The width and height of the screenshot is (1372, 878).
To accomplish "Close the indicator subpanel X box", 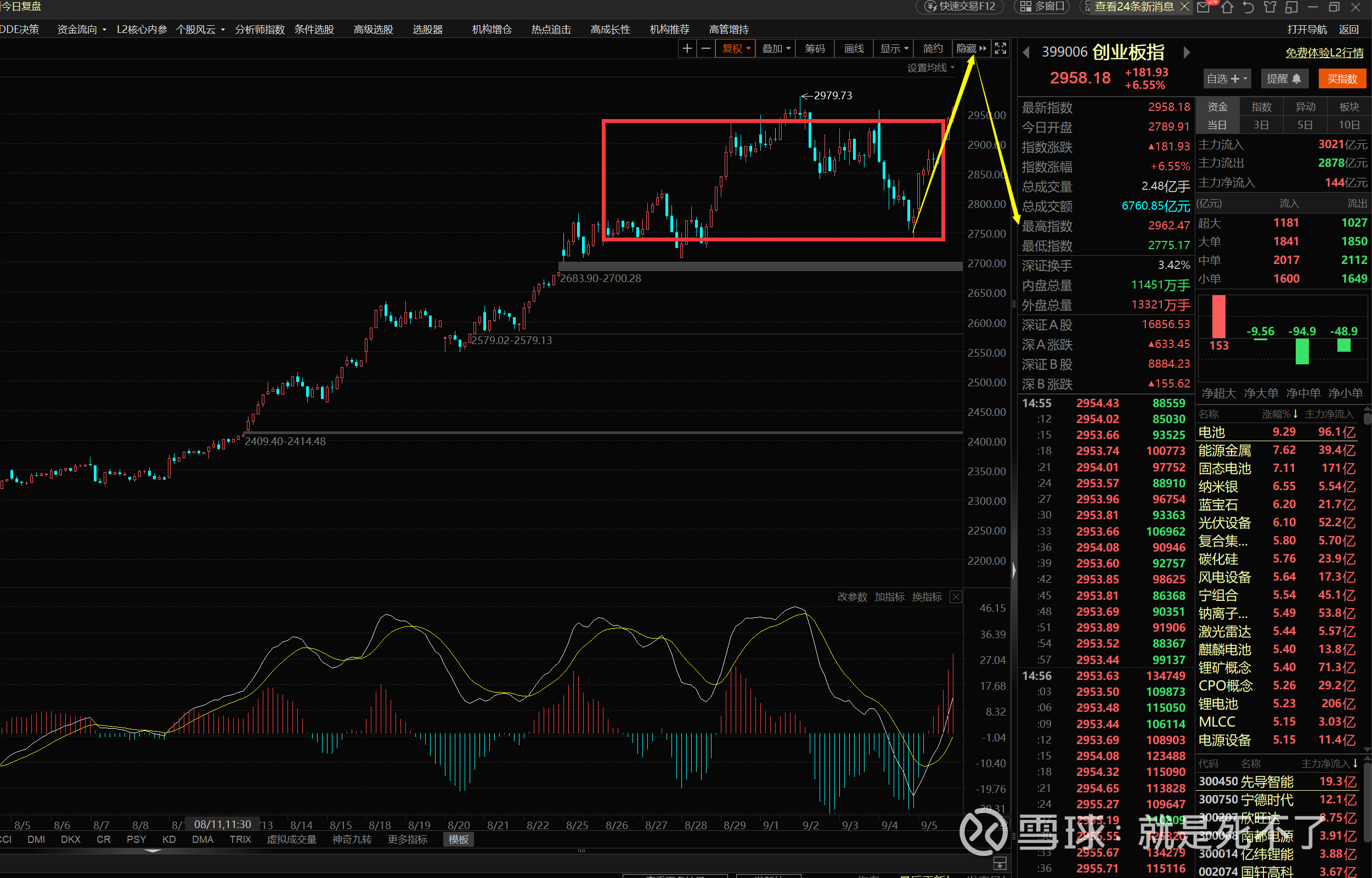I will point(956,597).
